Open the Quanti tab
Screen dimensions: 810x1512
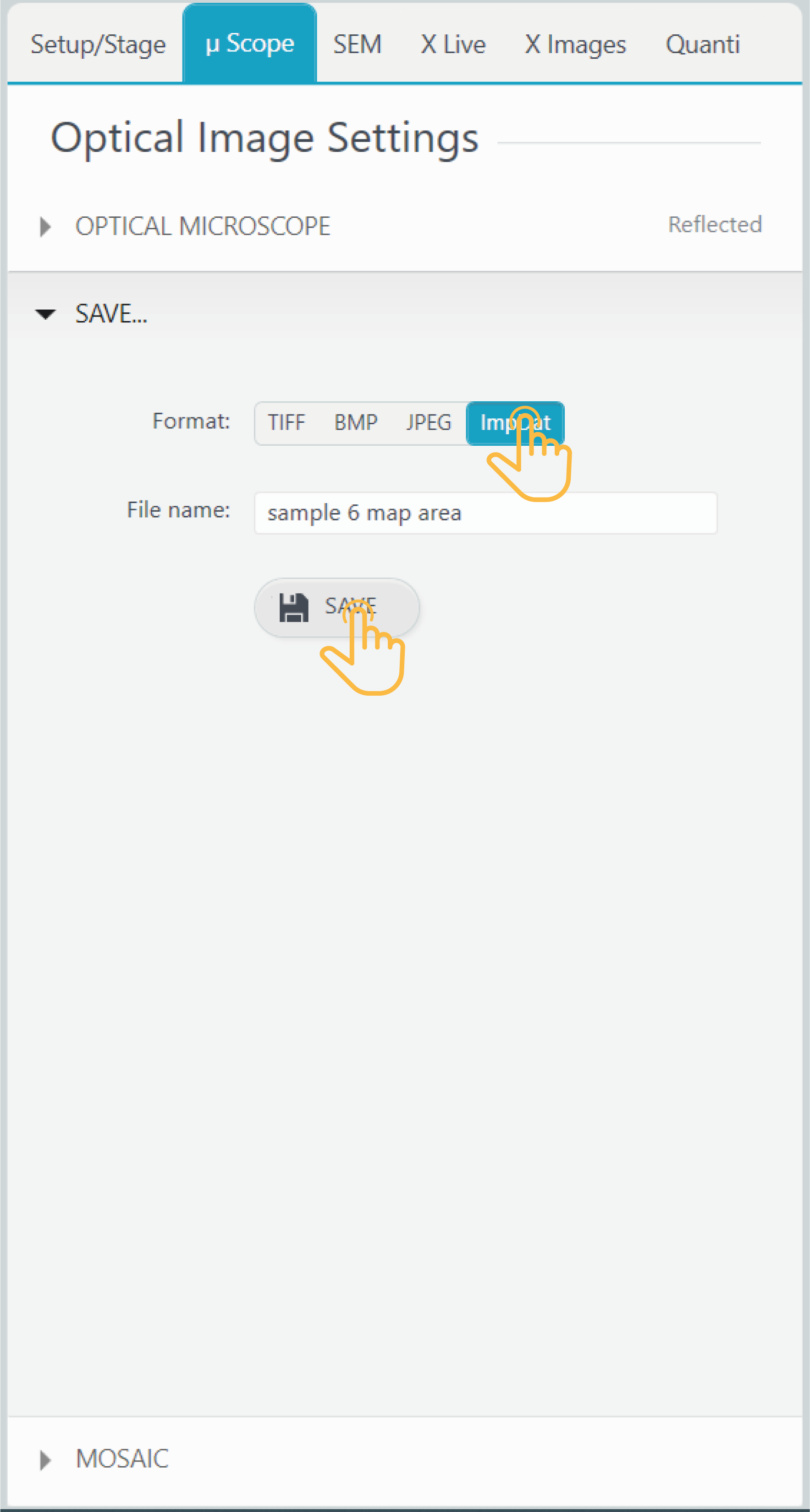click(x=703, y=44)
